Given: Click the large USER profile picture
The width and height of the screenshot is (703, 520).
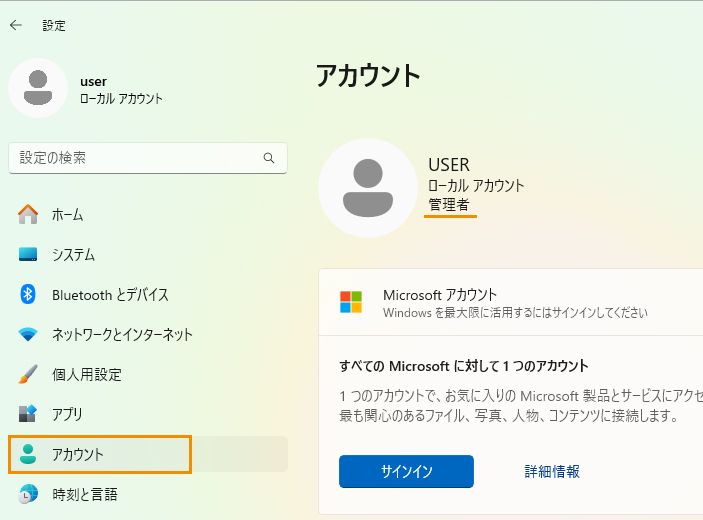Looking at the screenshot, I should pyautogui.click(x=368, y=188).
